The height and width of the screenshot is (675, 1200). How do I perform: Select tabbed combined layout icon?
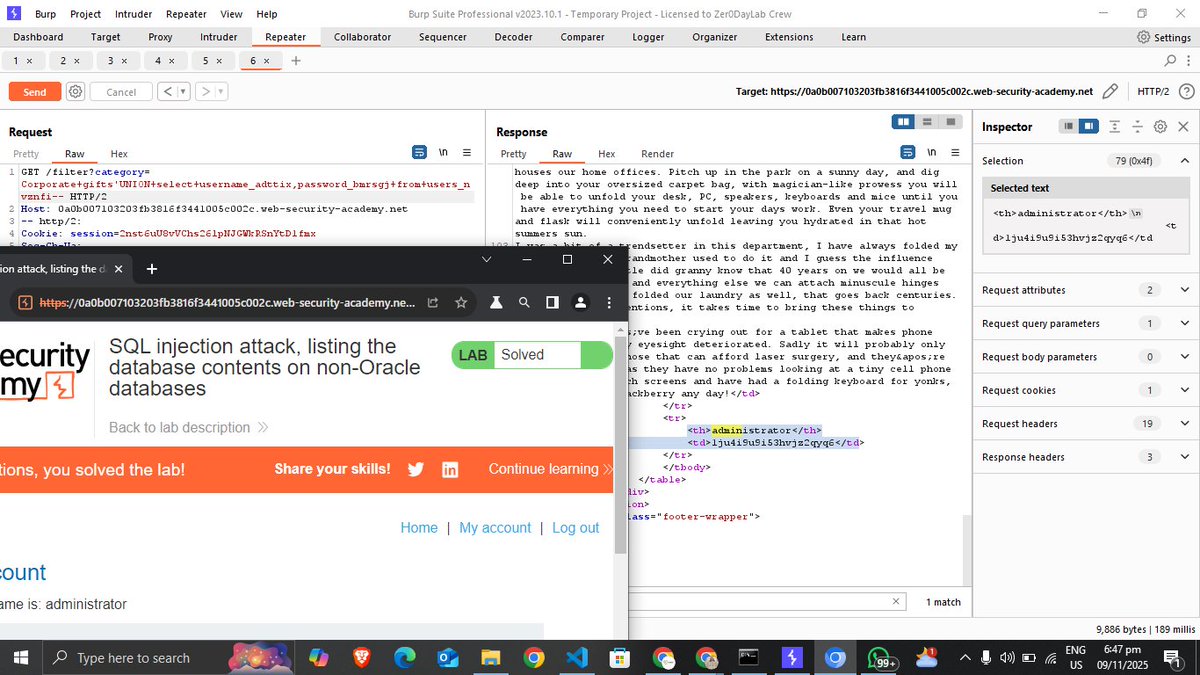pyautogui.click(x=952, y=122)
